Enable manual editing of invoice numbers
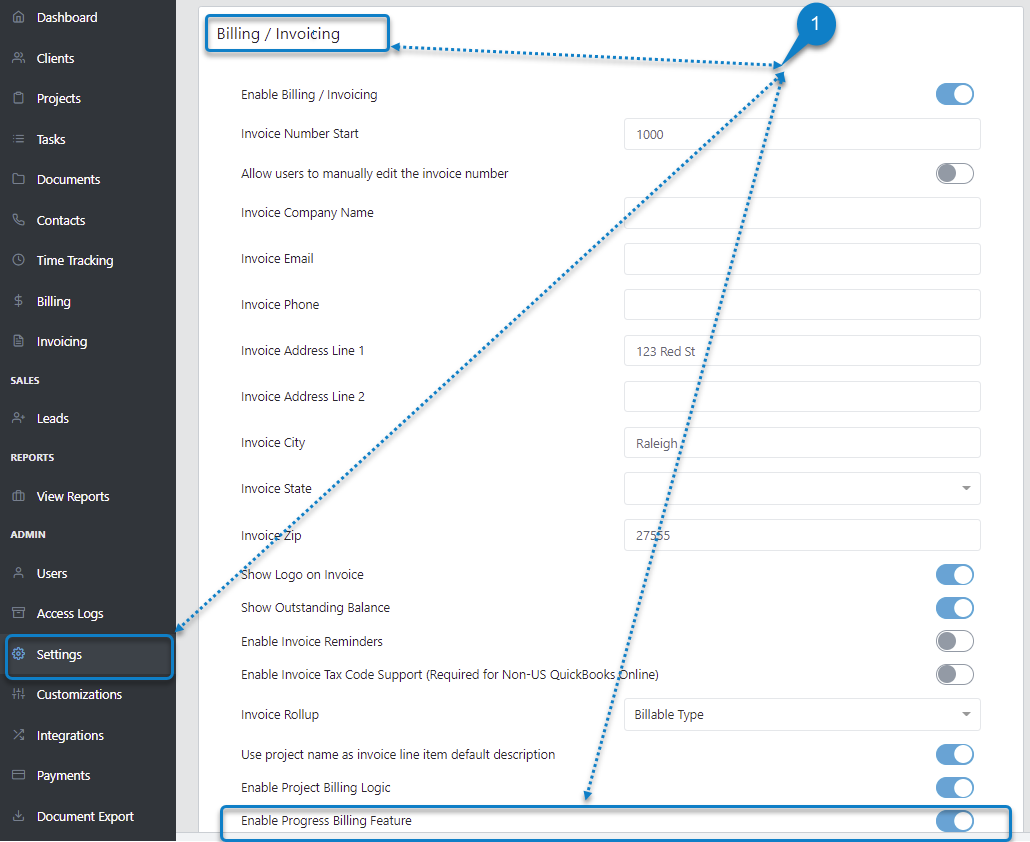This screenshot has width=1030, height=842. pyautogui.click(x=954, y=172)
